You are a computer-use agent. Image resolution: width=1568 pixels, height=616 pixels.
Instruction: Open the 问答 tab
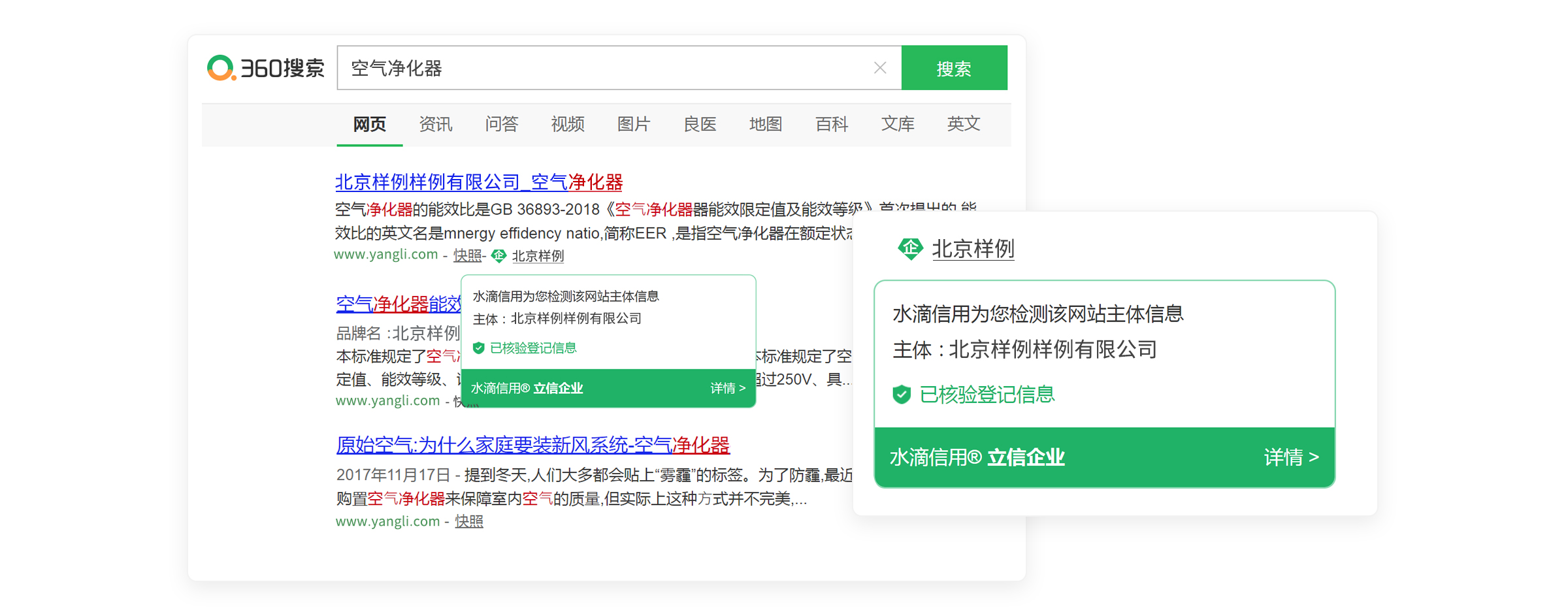(501, 124)
